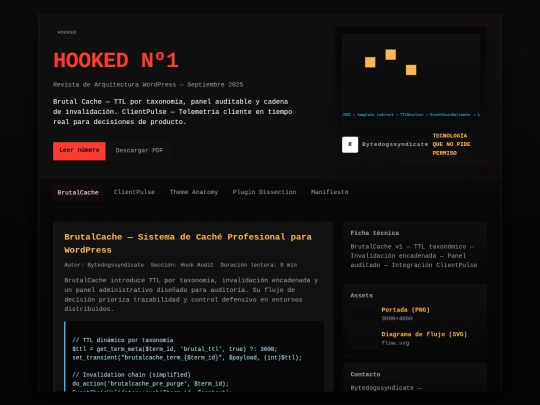The height and width of the screenshot is (405, 540).
Task: Click the Bytedogssyndicate avatar icon
Action: (x=350, y=144)
